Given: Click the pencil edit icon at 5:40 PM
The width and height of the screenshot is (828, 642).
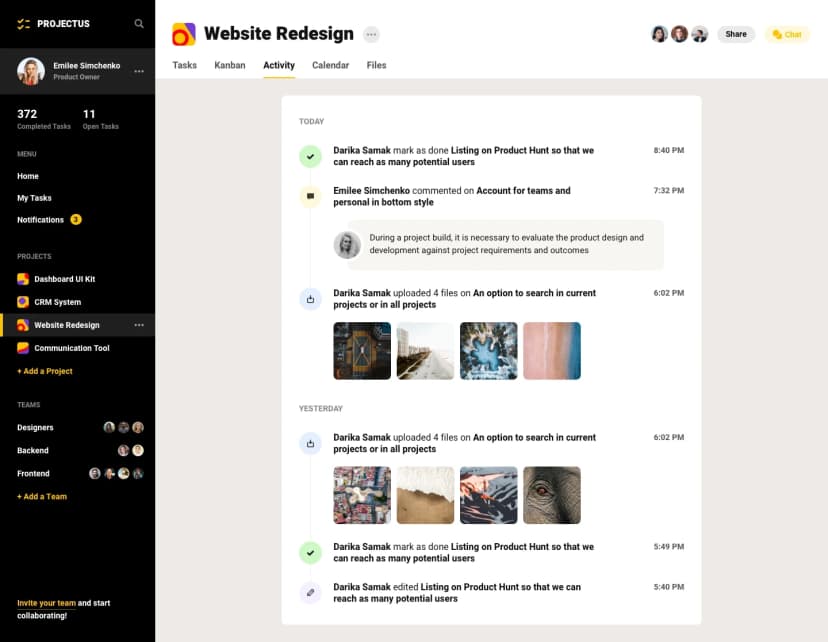Looking at the screenshot, I should pyautogui.click(x=310, y=593).
